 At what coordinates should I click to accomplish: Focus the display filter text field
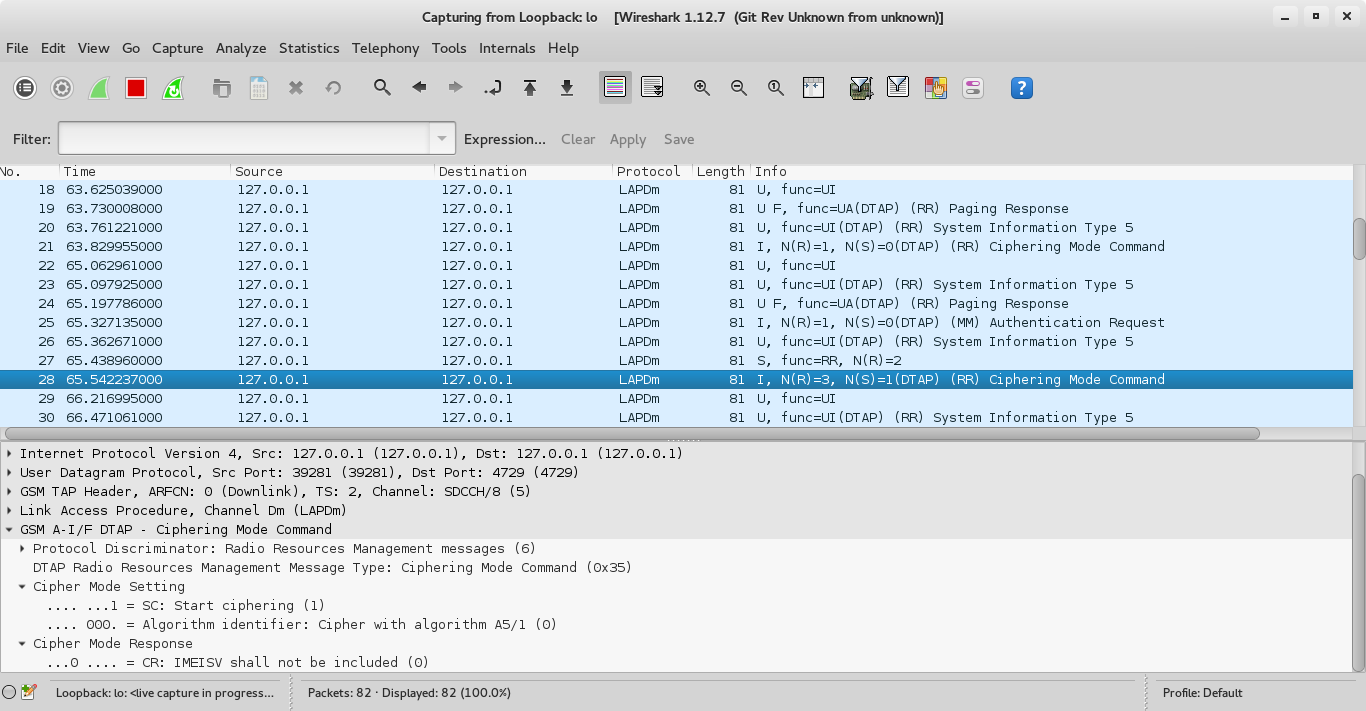coord(244,139)
